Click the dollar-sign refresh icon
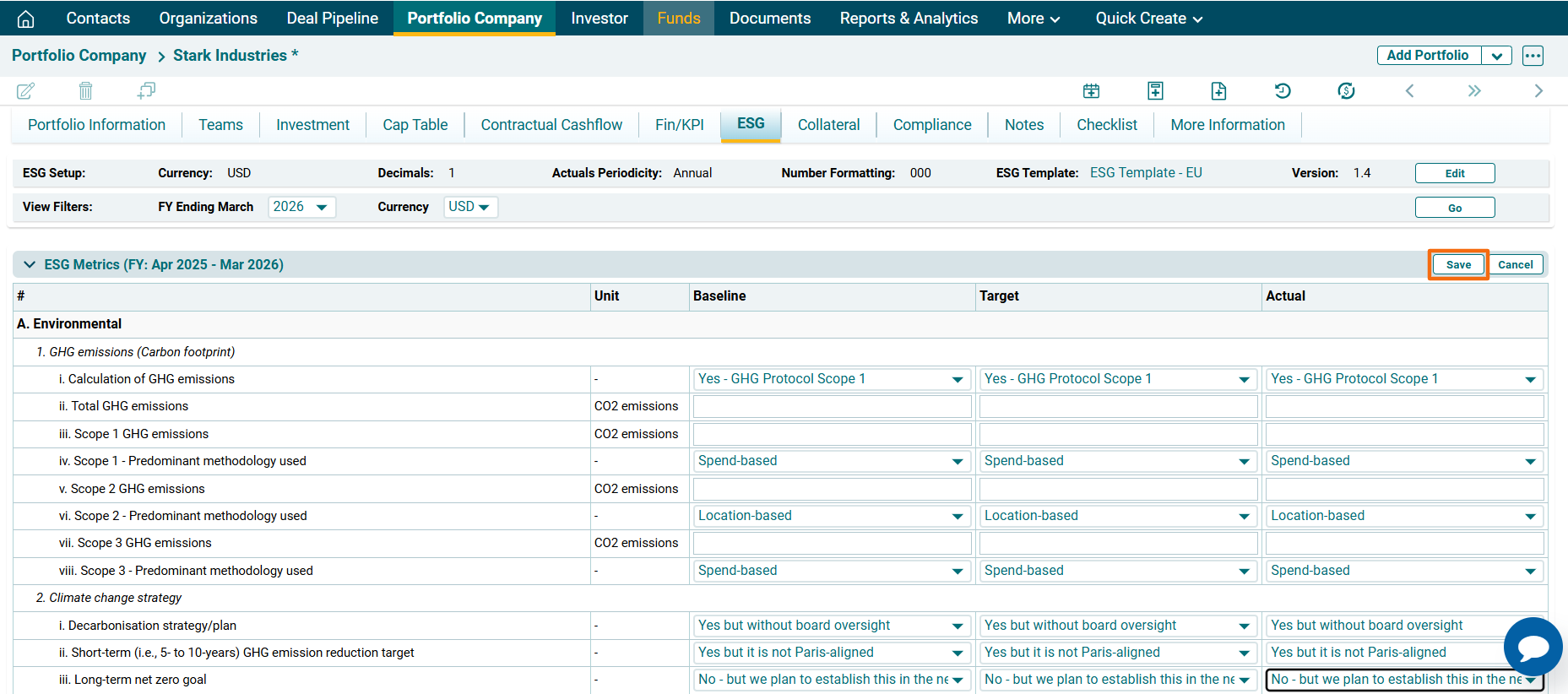 tap(1346, 90)
